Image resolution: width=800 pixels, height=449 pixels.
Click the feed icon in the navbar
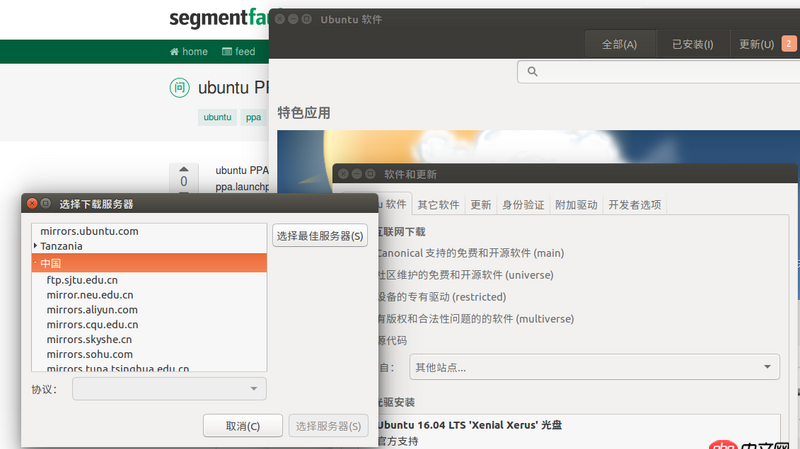228,52
